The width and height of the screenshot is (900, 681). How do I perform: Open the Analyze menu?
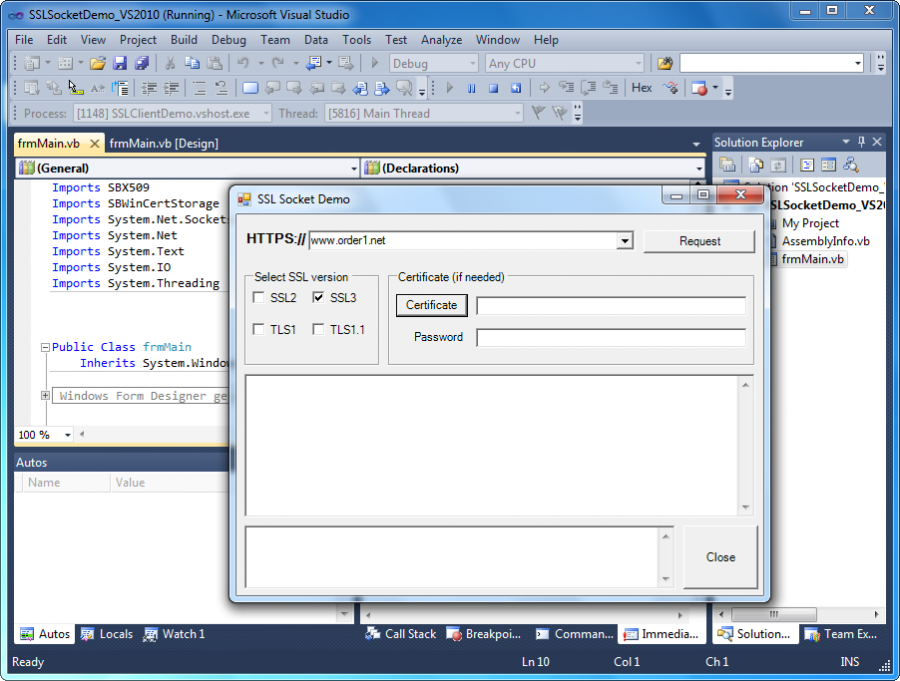[x=441, y=40]
